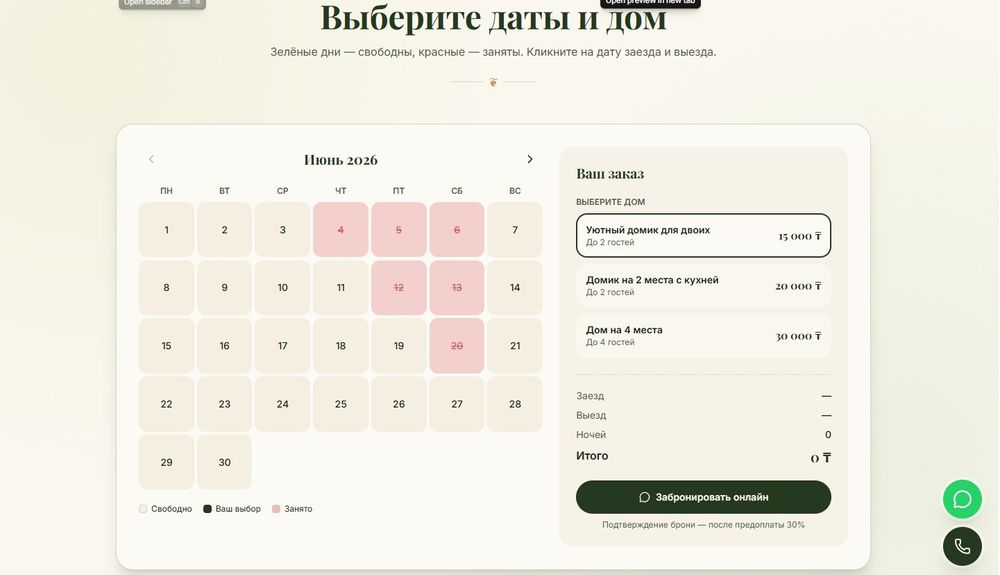Pick date 18 in calendar
Viewport: 1000px width, 575px height.
pos(341,346)
